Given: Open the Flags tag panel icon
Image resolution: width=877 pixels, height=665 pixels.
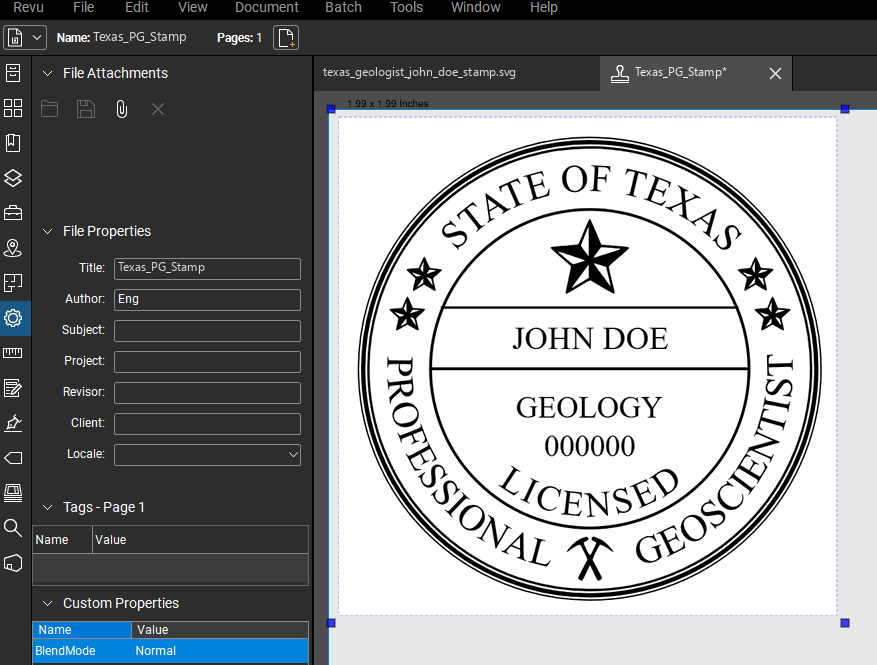Looking at the screenshot, I should pyautogui.click(x=13, y=458).
